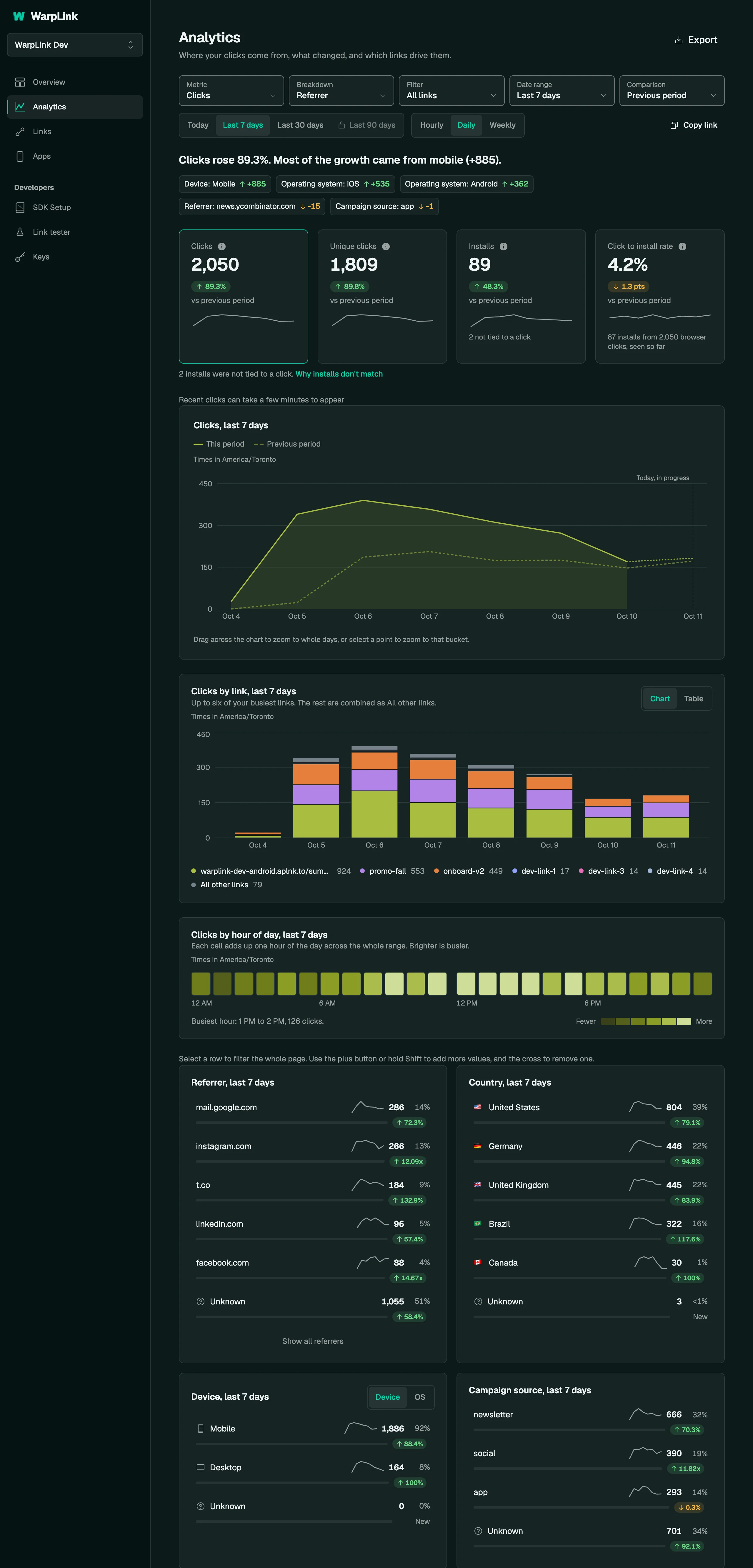Viewport: 753px width, 1568px height.
Task: Select Last 7 days quick range
Action: click(x=243, y=125)
